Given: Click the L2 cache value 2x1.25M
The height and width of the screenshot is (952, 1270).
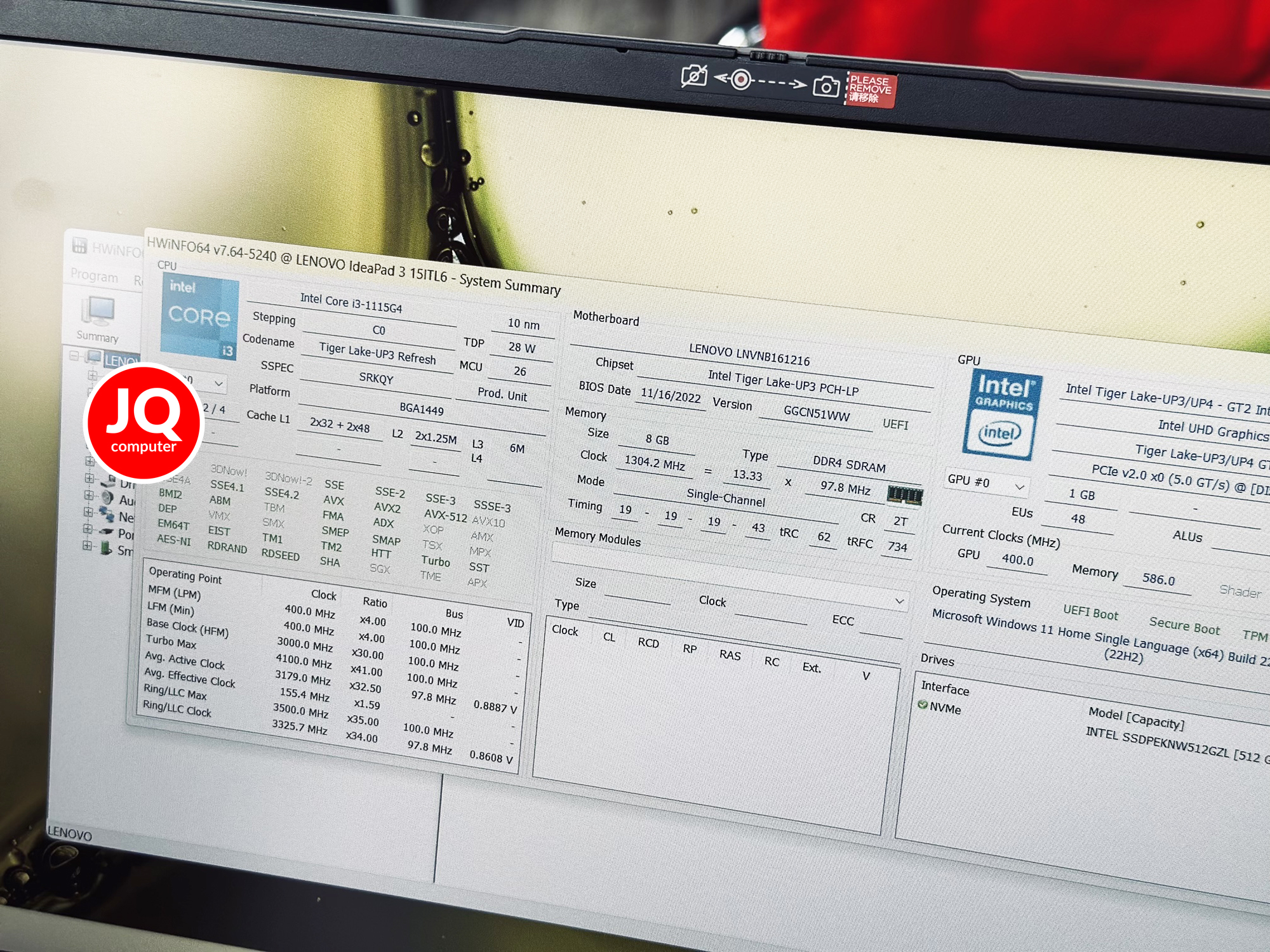Looking at the screenshot, I should click(x=436, y=438).
